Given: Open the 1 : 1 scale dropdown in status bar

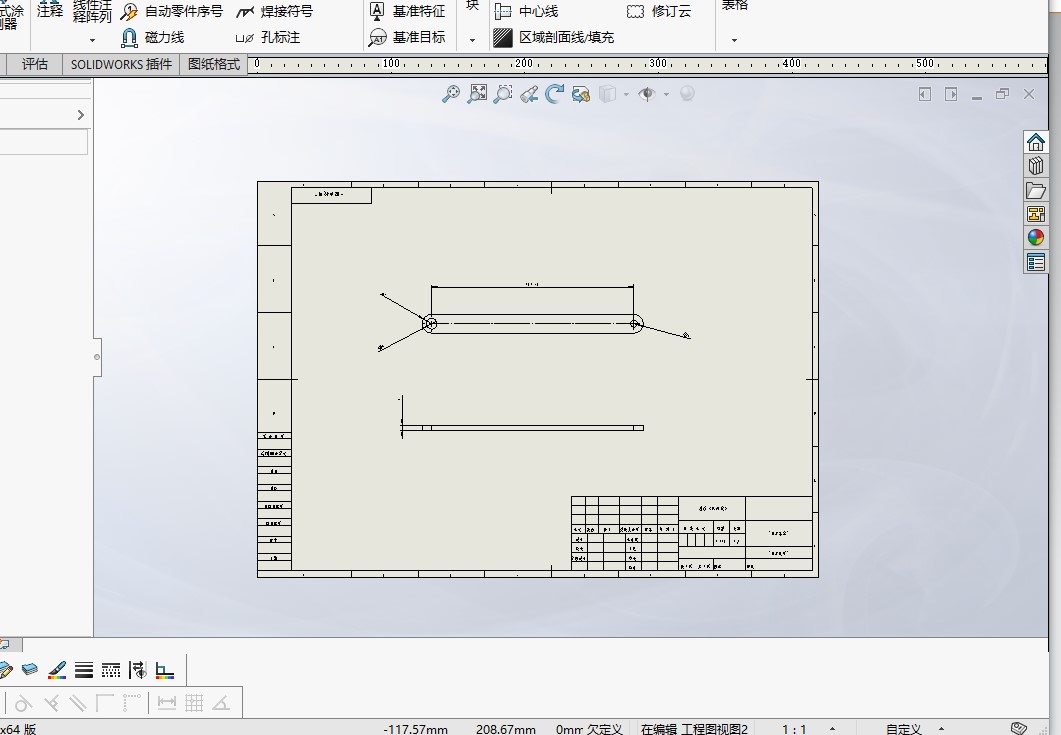Looking at the screenshot, I should (x=832, y=729).
